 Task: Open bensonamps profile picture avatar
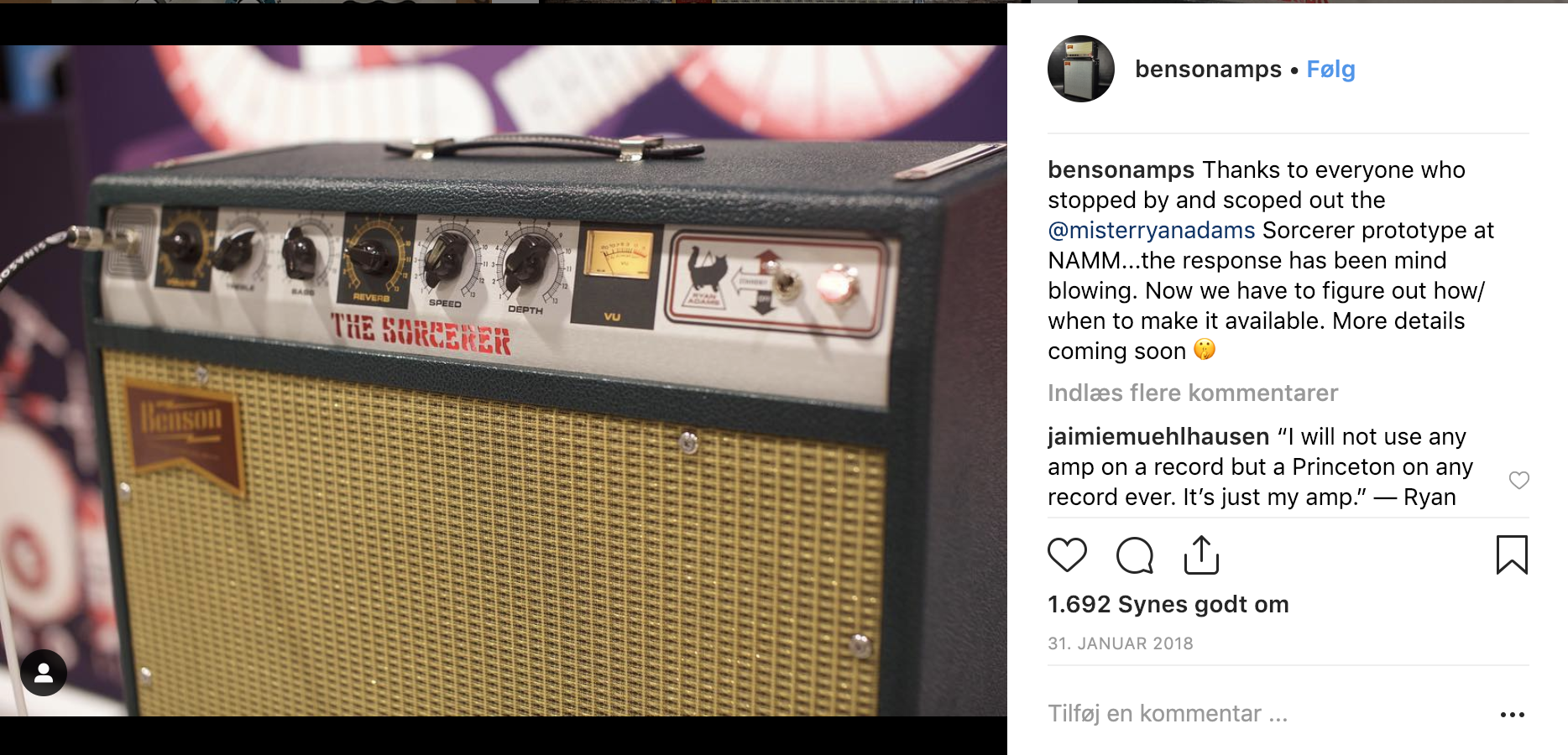tap(1081, 69)
